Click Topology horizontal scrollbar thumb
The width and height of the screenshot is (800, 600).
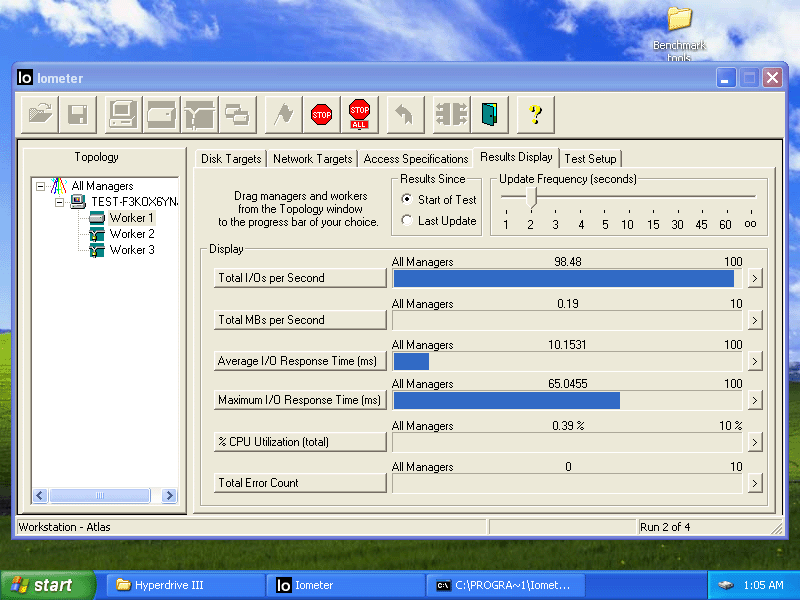pyautogui.click(x=100, y=495)
